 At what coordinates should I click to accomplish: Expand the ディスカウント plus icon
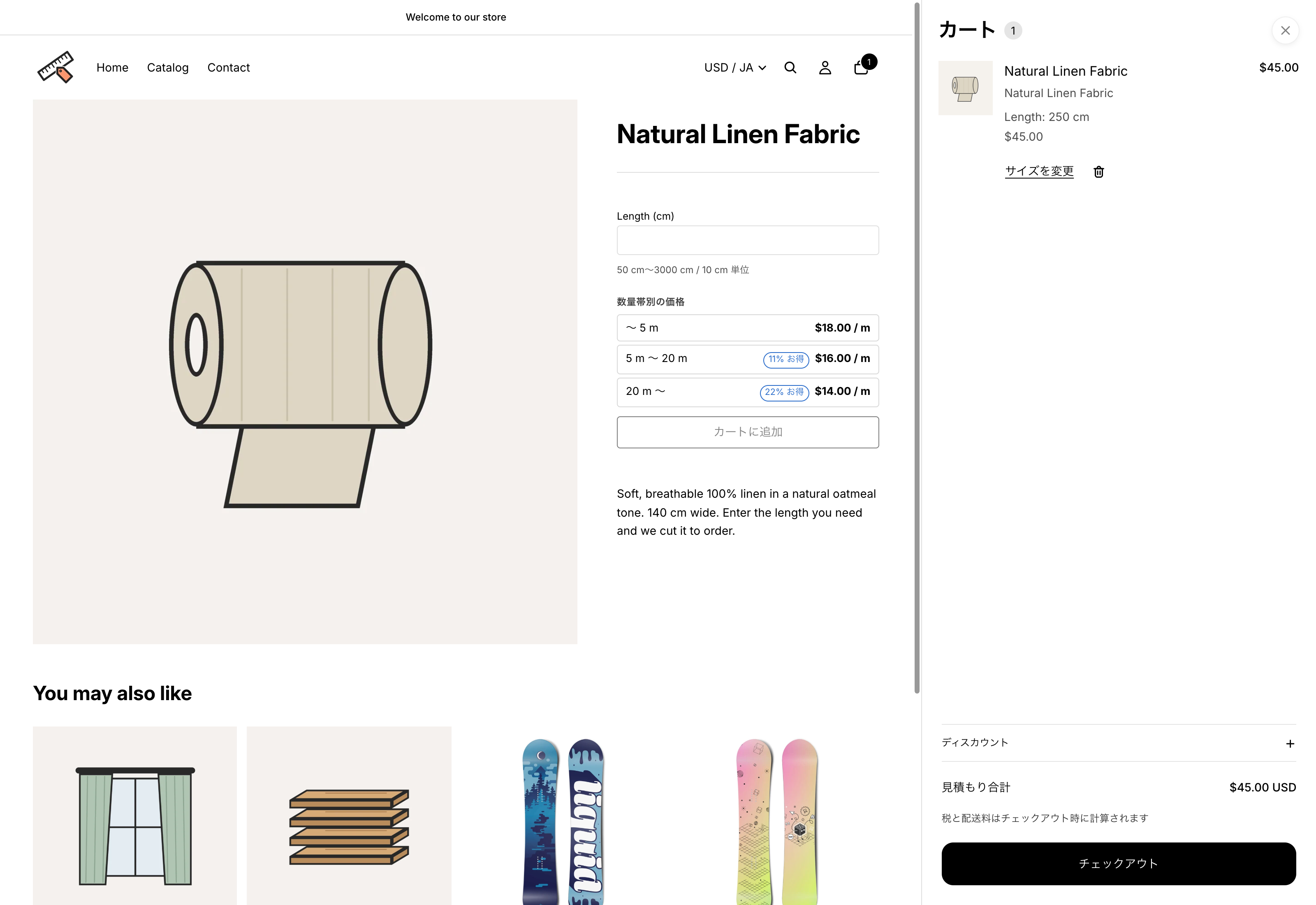pos(1290,743)
